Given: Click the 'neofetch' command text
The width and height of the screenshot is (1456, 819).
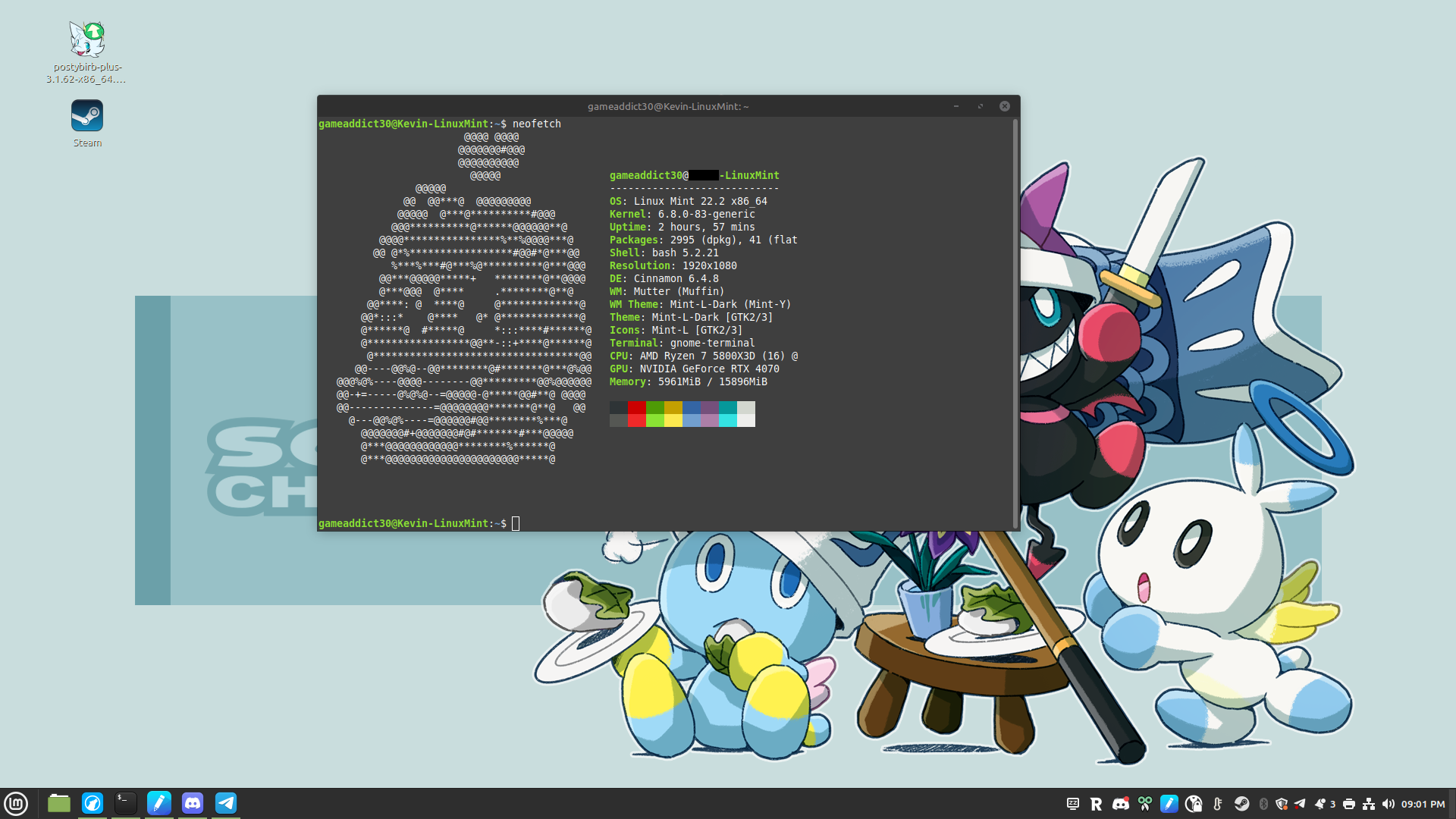Looking at the screenshot, I should (537, 124).
